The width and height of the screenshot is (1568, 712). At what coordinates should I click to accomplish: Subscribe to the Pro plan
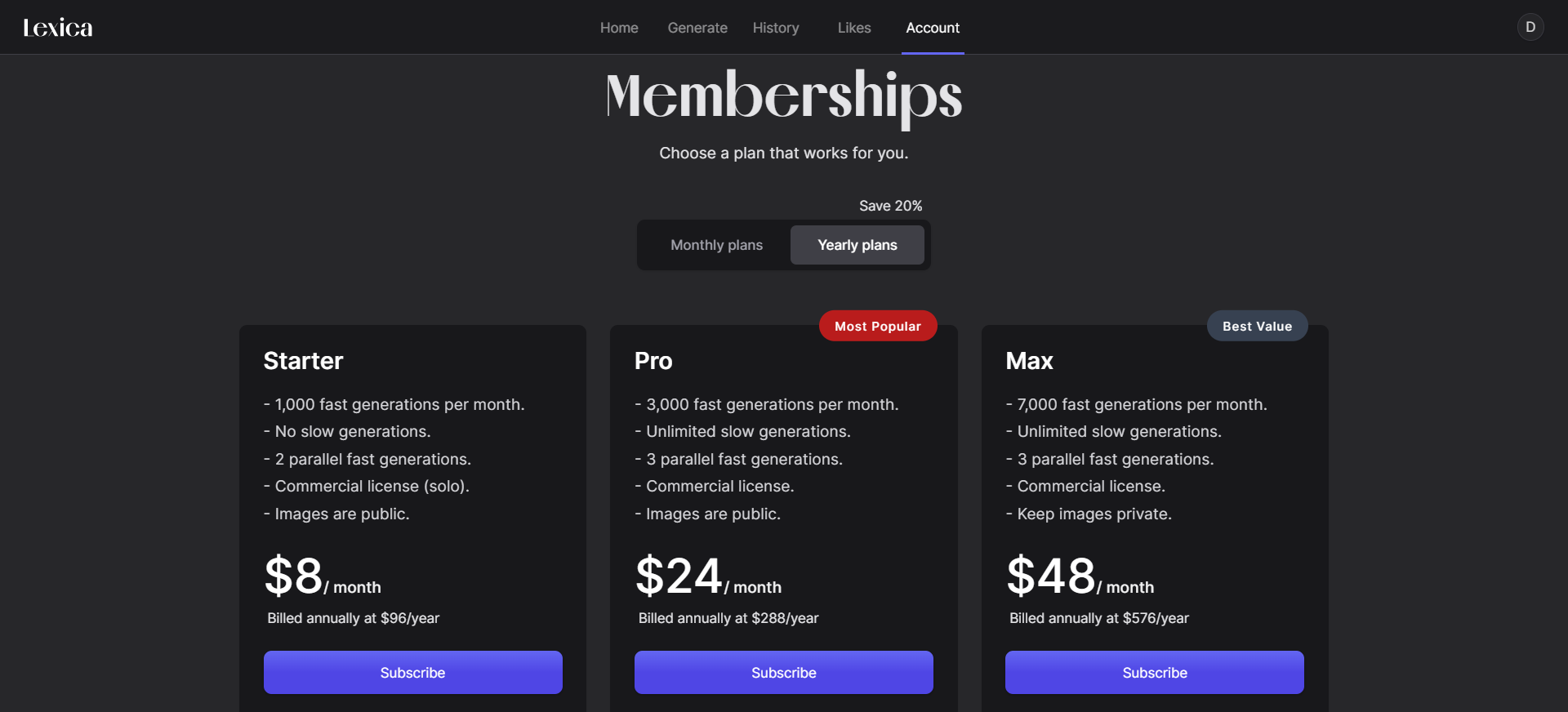783,673
